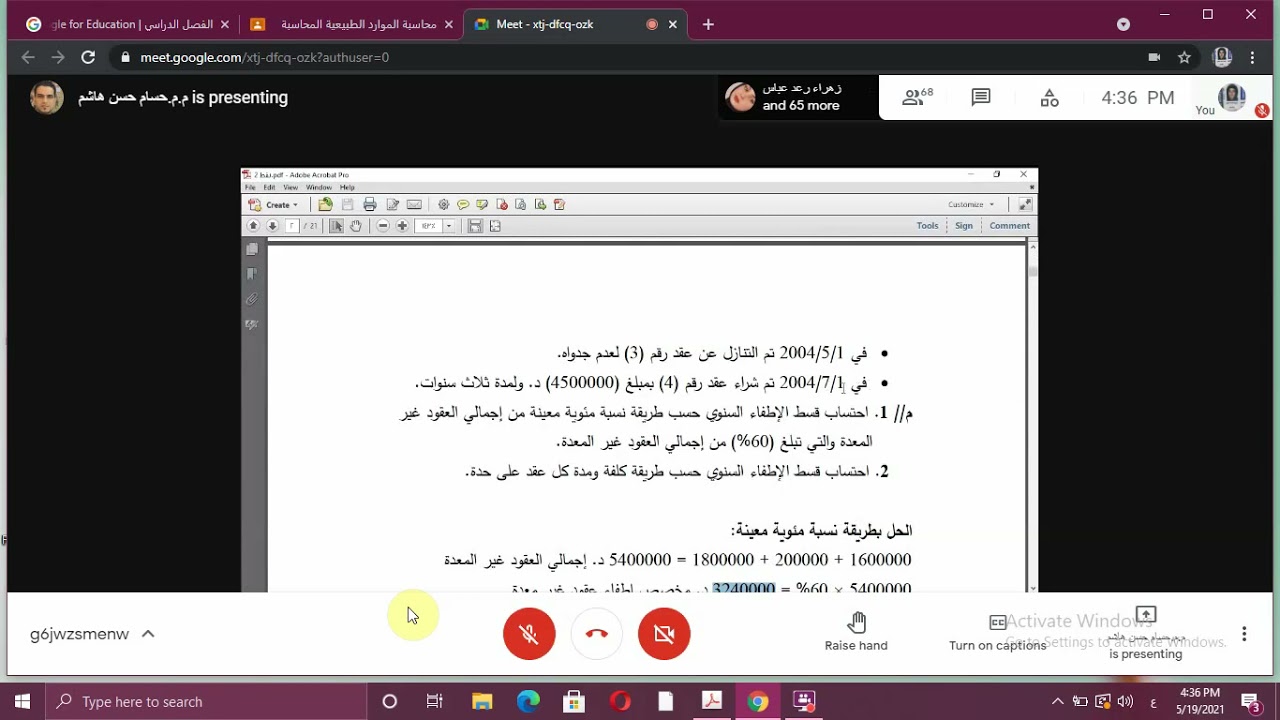Image resolution: width=1280 pixels, height=720 pixels.
Task: Click Acrobat email envelope icon
Action: 414,204
